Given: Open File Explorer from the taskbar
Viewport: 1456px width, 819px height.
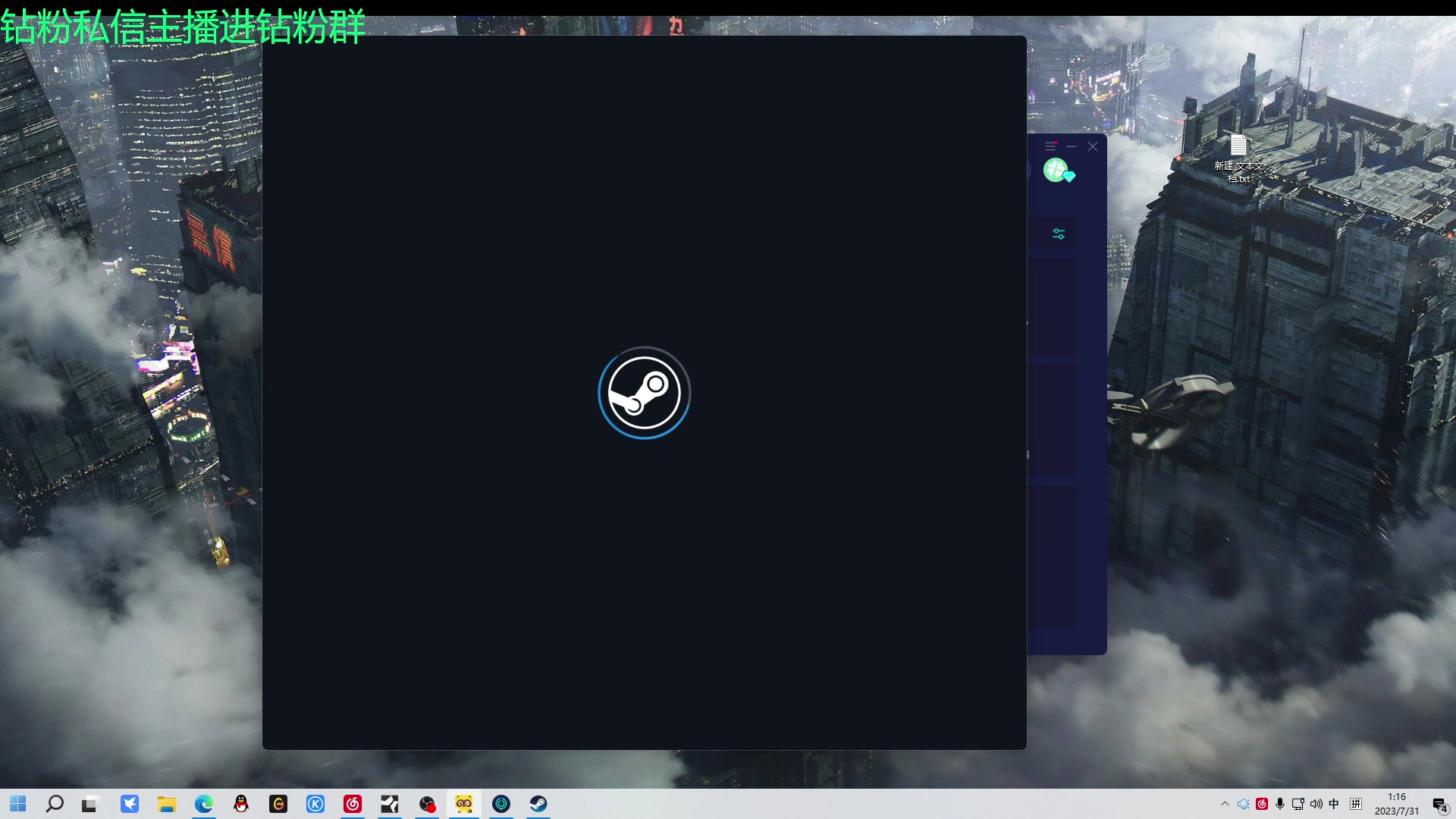Looking at the screenshot, I should tap(167, 804).
